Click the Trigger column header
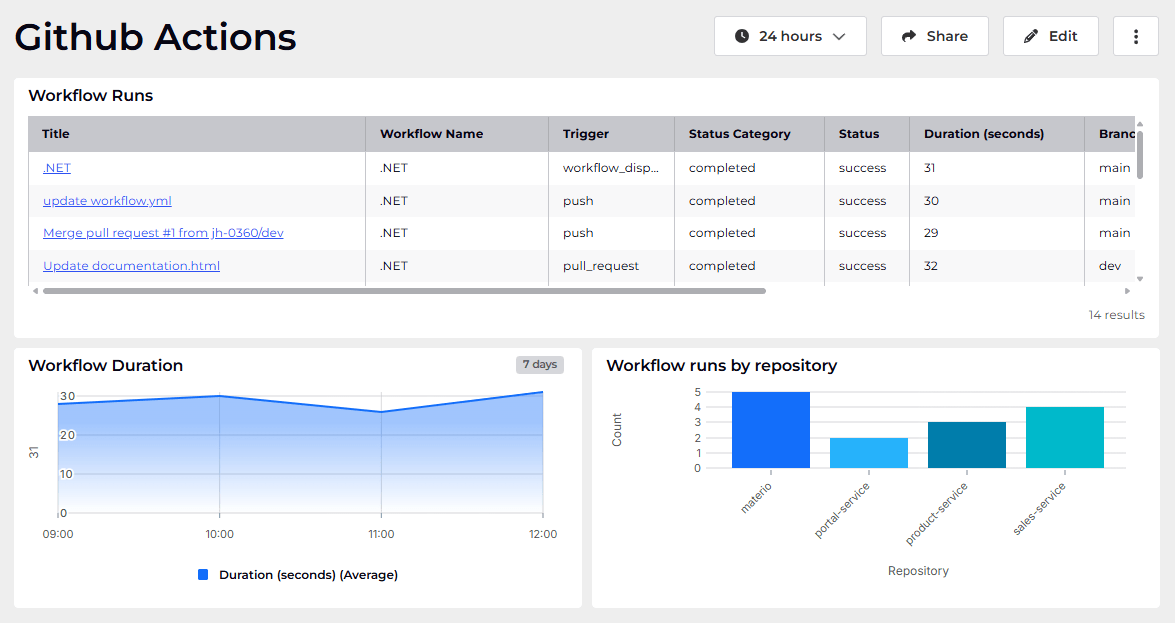This screenshot has height=623, width=1175. coord(586,134)
